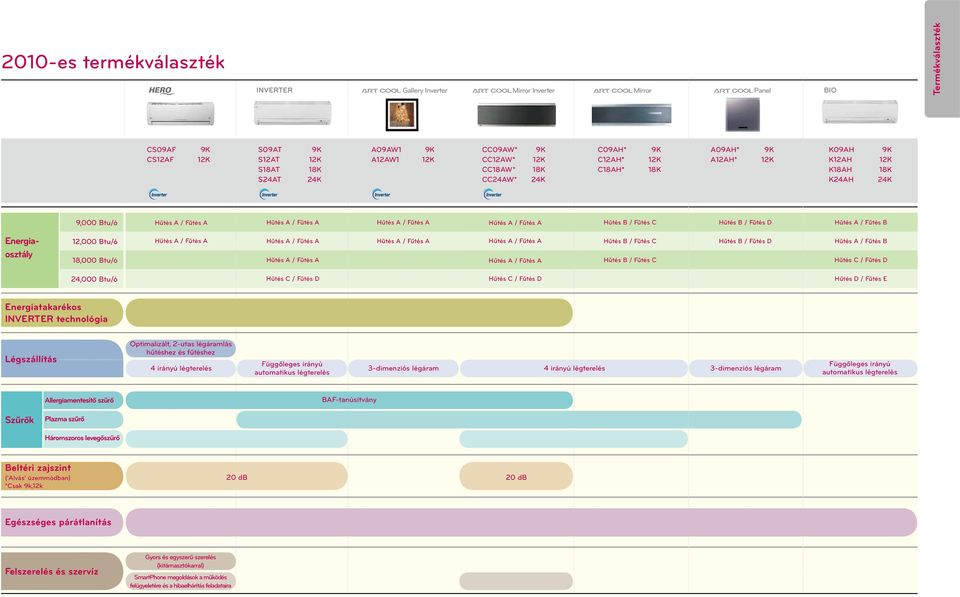The image size is (960, 597).
Task: Click the "Plazma szűrő" label
Action: (64, 419)
